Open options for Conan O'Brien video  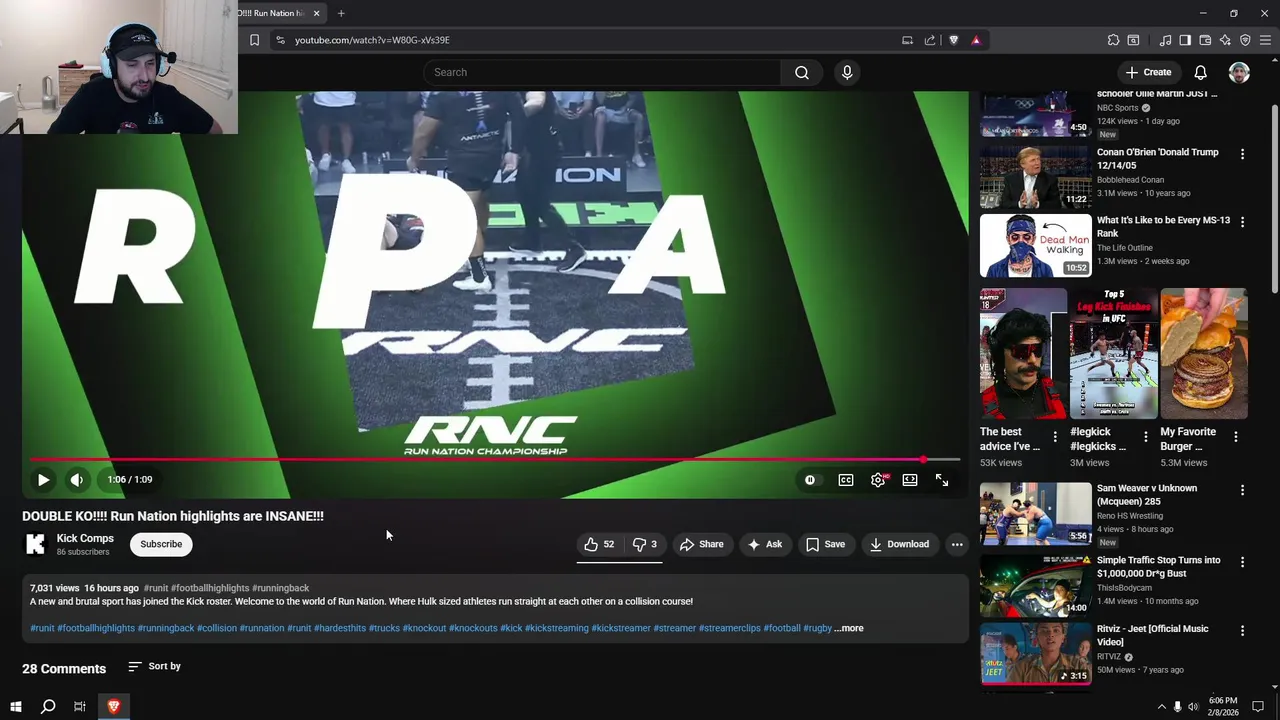coord(1242,154)
